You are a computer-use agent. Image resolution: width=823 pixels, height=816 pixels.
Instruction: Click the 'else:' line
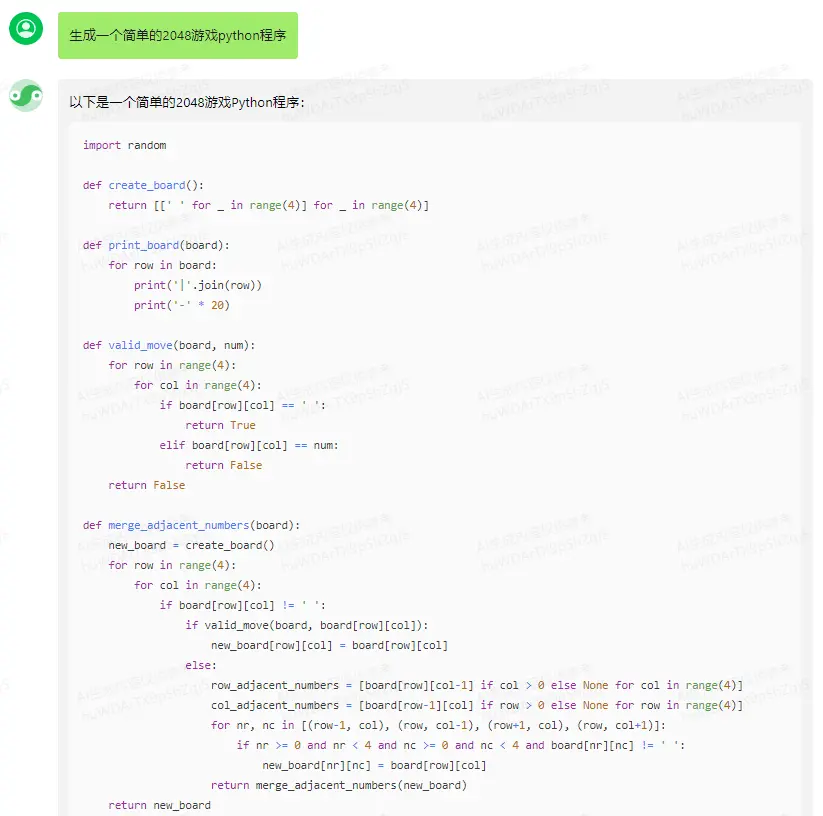(x=201, y=665)
